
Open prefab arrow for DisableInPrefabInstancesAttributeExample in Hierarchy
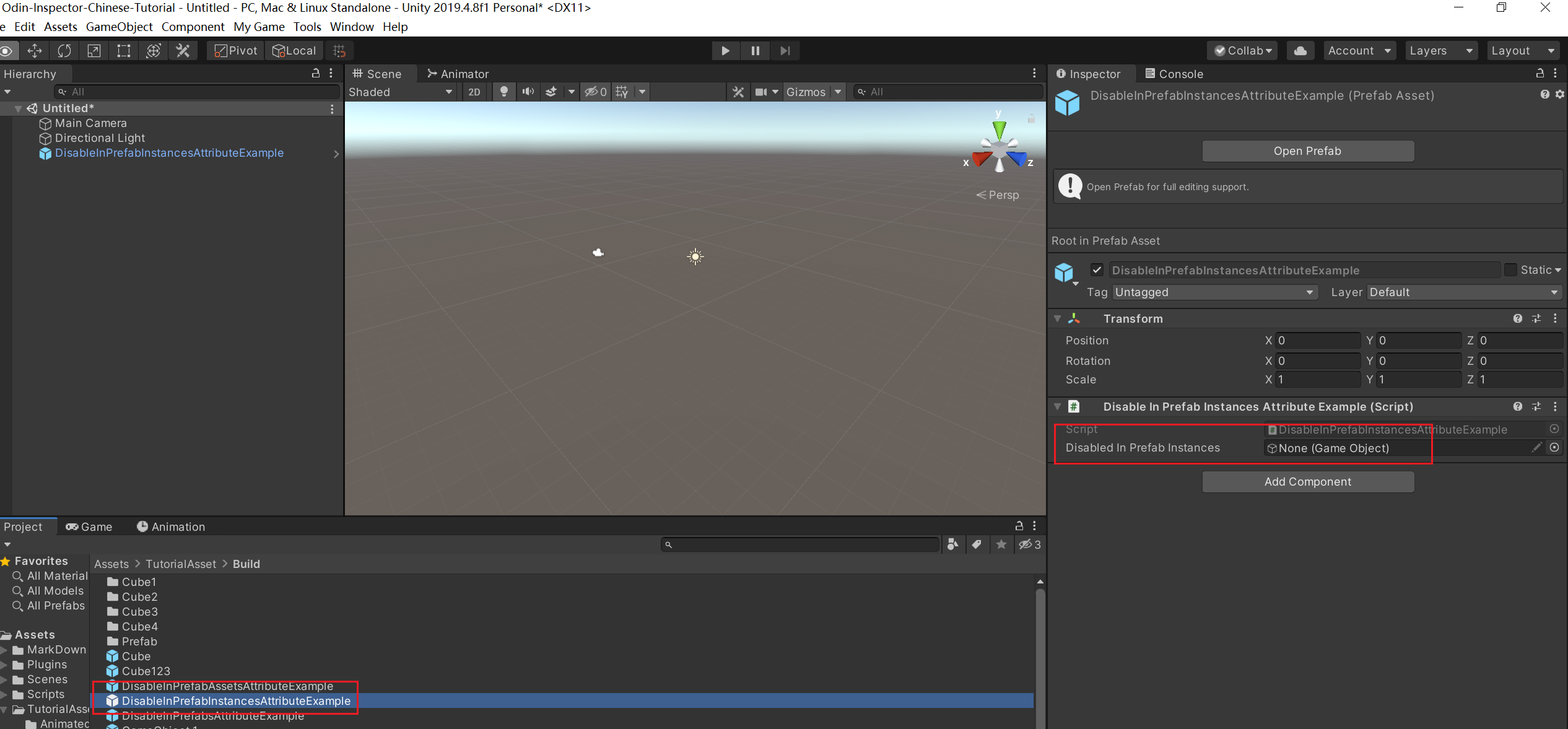click(x=336, y=154)
